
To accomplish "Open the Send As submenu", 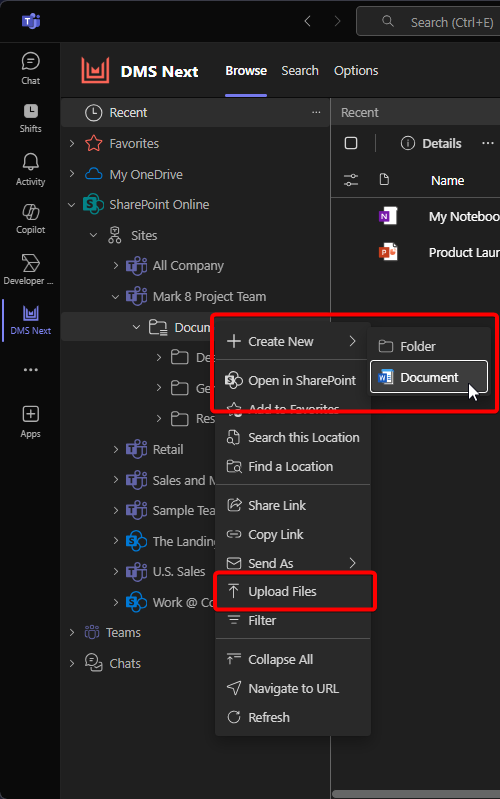I will (x=293, y=563).
